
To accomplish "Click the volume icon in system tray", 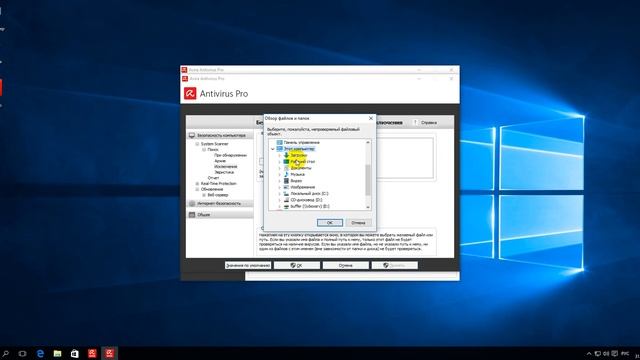I will [x=606, y=353].
